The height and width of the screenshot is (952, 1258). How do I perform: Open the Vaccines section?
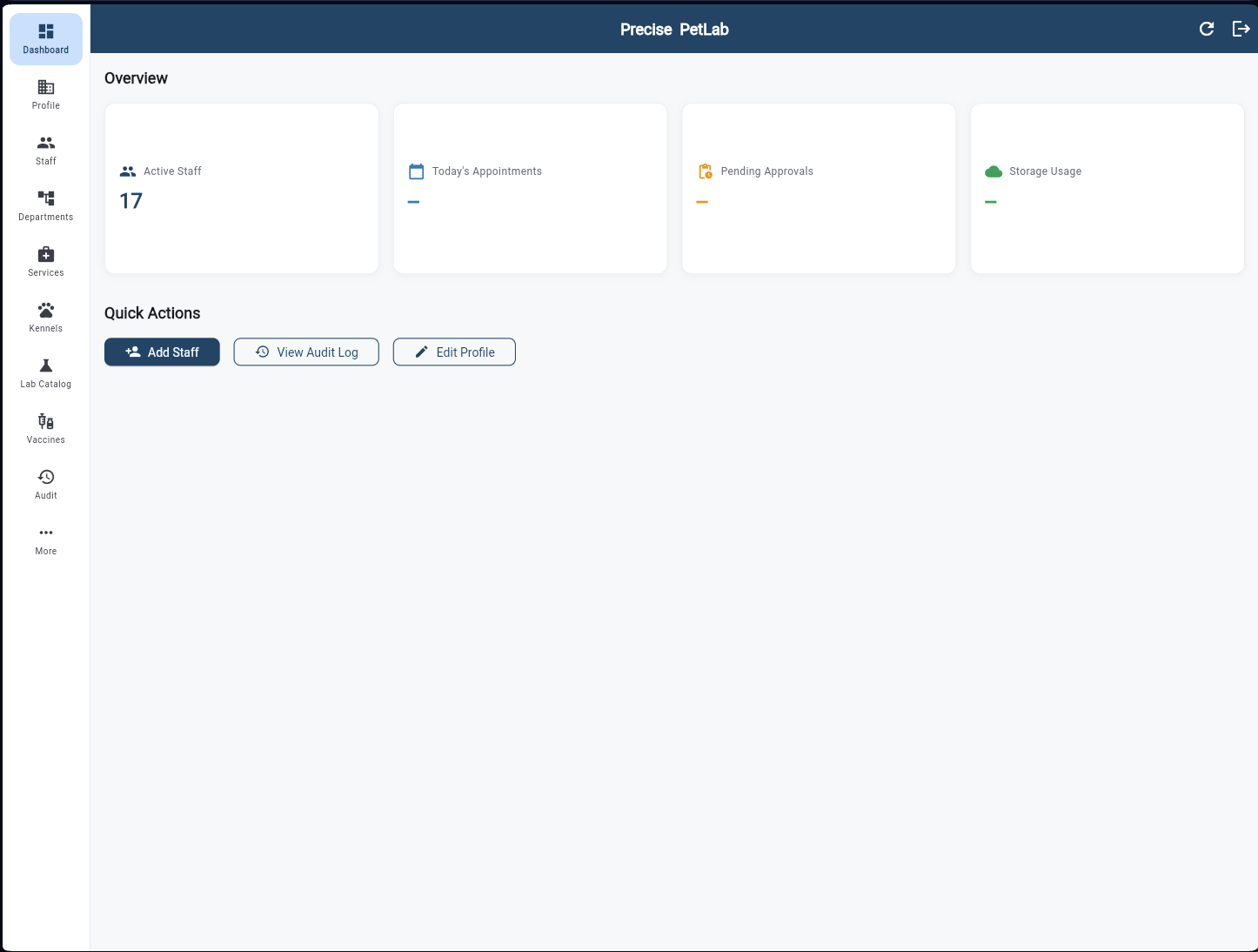click(45, 427)
